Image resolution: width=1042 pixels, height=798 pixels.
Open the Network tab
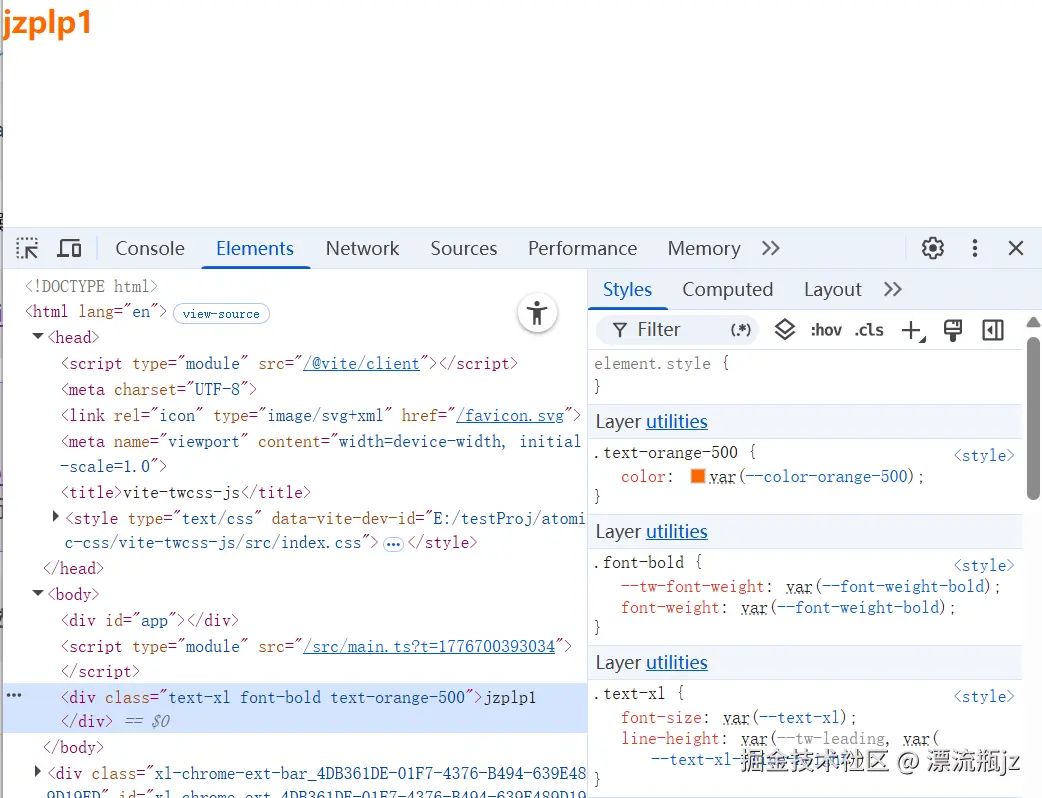click(x=362, y=249)
